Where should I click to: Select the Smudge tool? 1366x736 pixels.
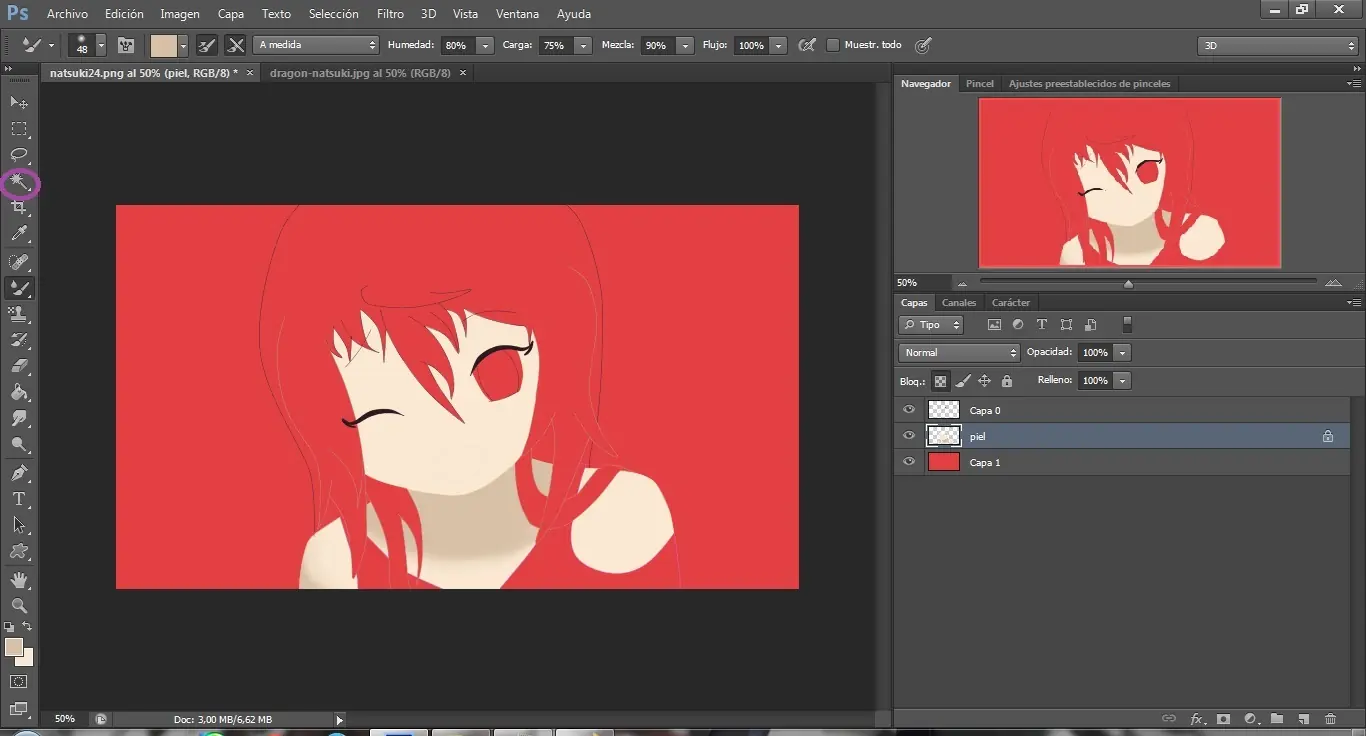[x=19, y=418]
